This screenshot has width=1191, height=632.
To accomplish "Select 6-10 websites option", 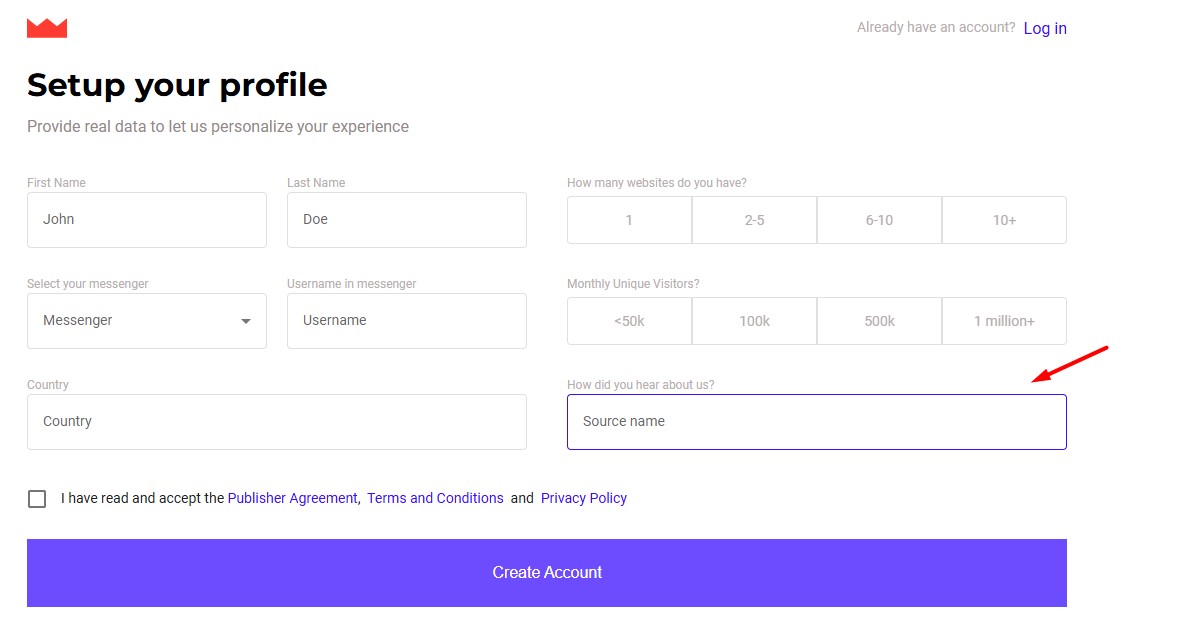I will pyautogui.click(x=879, y=220).
